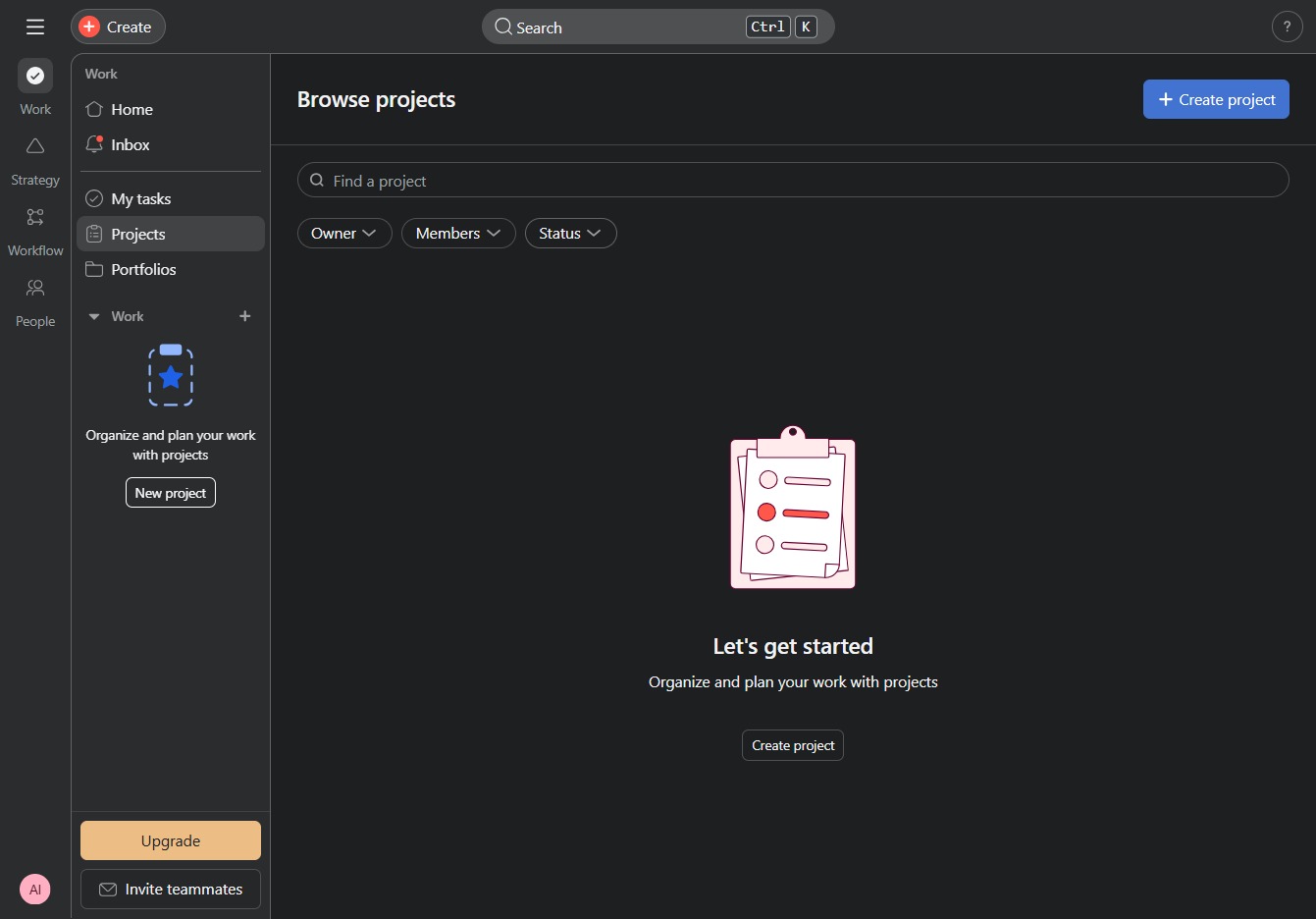Screen dimensions: 1316x919
Task: Click plus icon beside Work section
Action: pyautogui.click(x=245, y=316)
